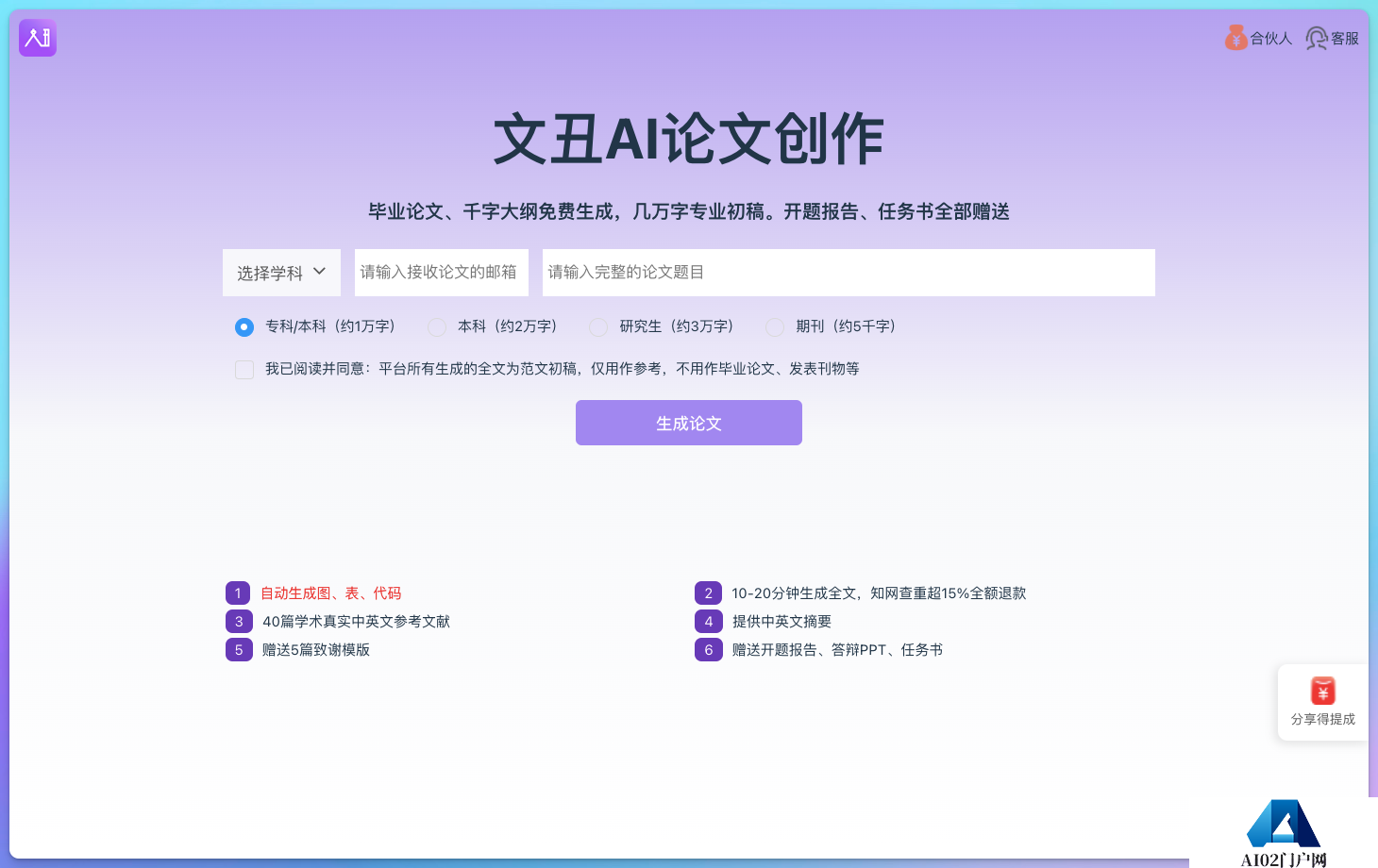The width and height of the screenshot is (1378, 868).
Task: Select the 研究生（约3万字）radio option
Action: 598,327
